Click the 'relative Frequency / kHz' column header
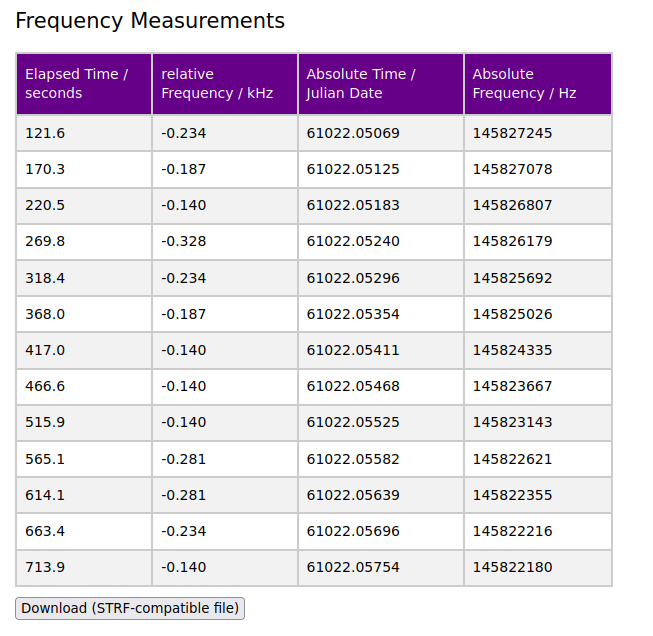Image resolution: width=653 pixels, height=636 pixels. 224,84
